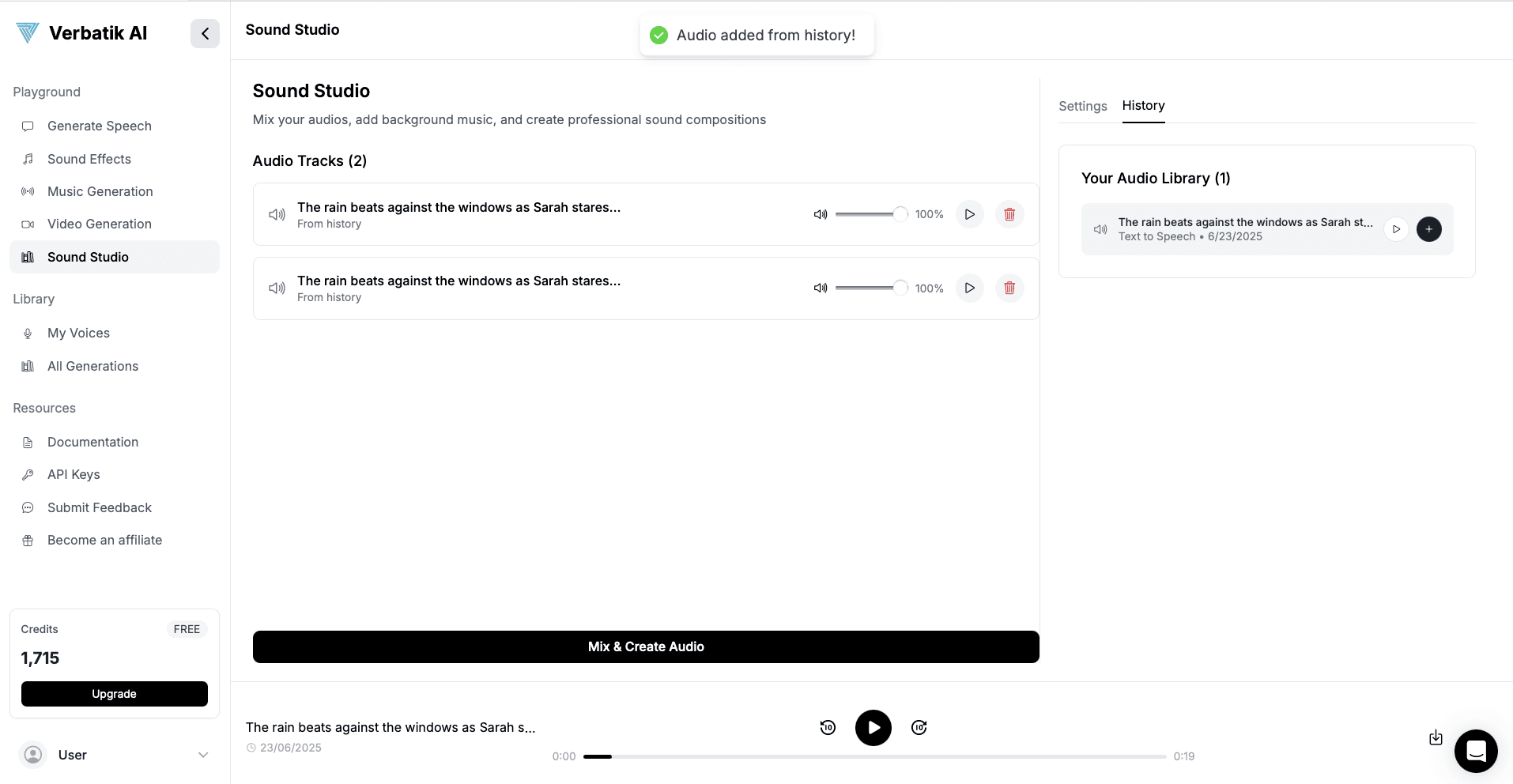Switch to the Settings tab
This screenshot has height=784, width=1513.
tap(1082, 106)
